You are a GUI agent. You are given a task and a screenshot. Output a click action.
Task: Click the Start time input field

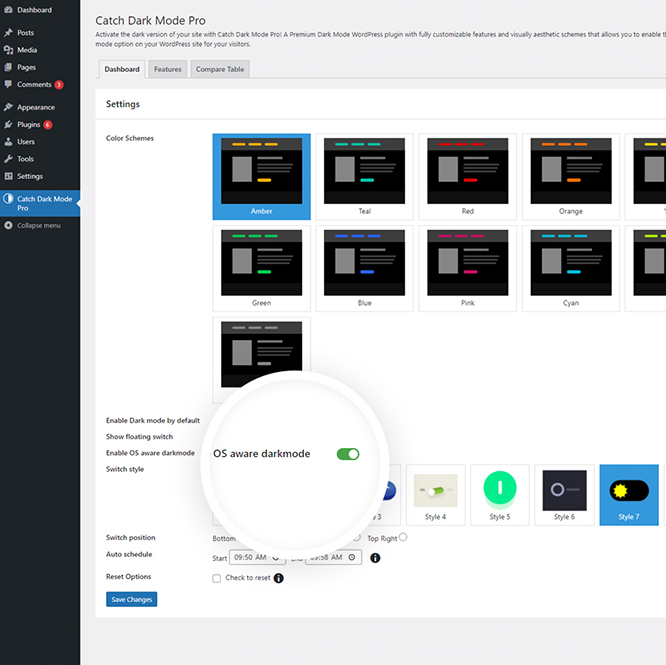coord(257,557)
